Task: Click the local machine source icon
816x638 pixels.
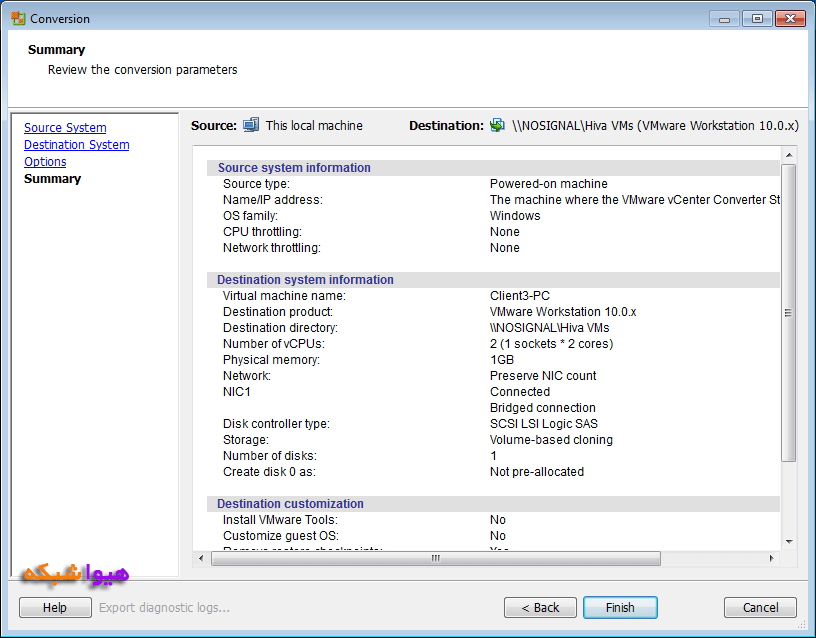Action: coord(251,125)
